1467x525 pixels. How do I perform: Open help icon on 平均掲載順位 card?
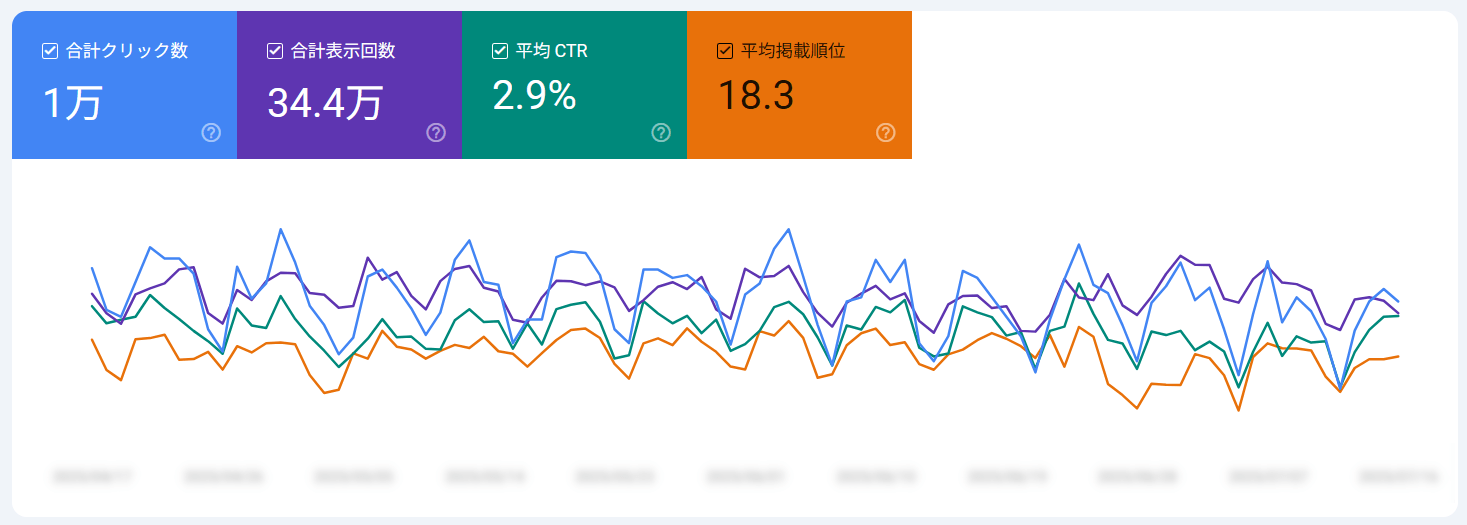click(886, 133)
